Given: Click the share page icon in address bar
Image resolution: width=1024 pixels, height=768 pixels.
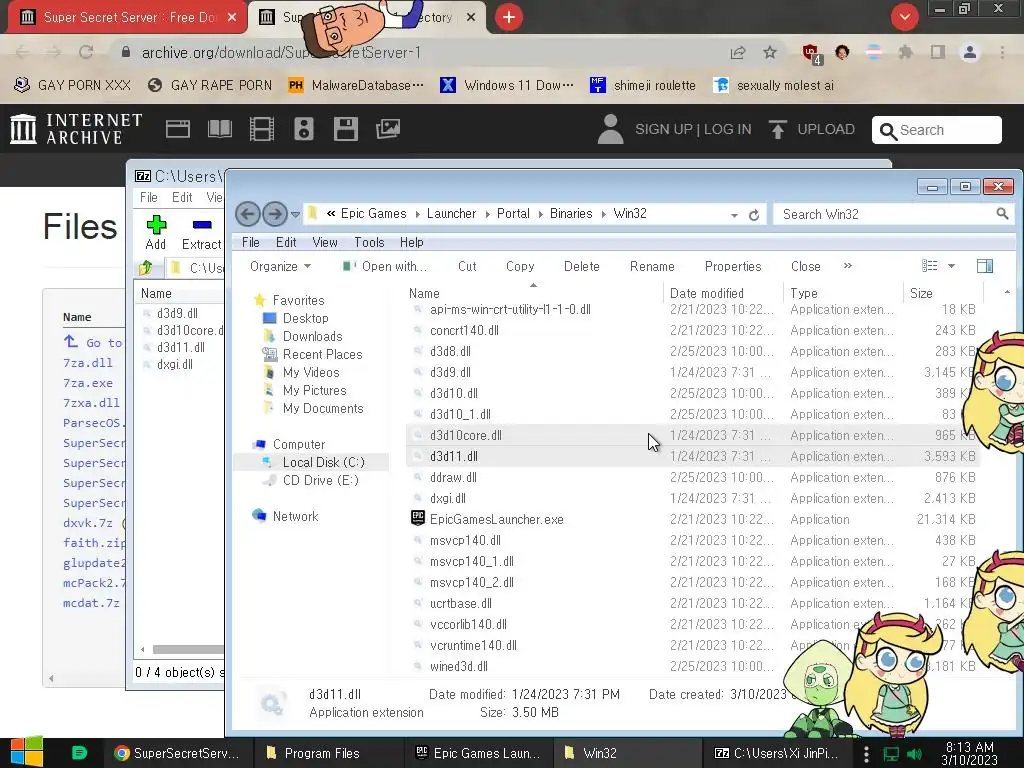Looking at the screenshot, I should click(x=738, y=52).
